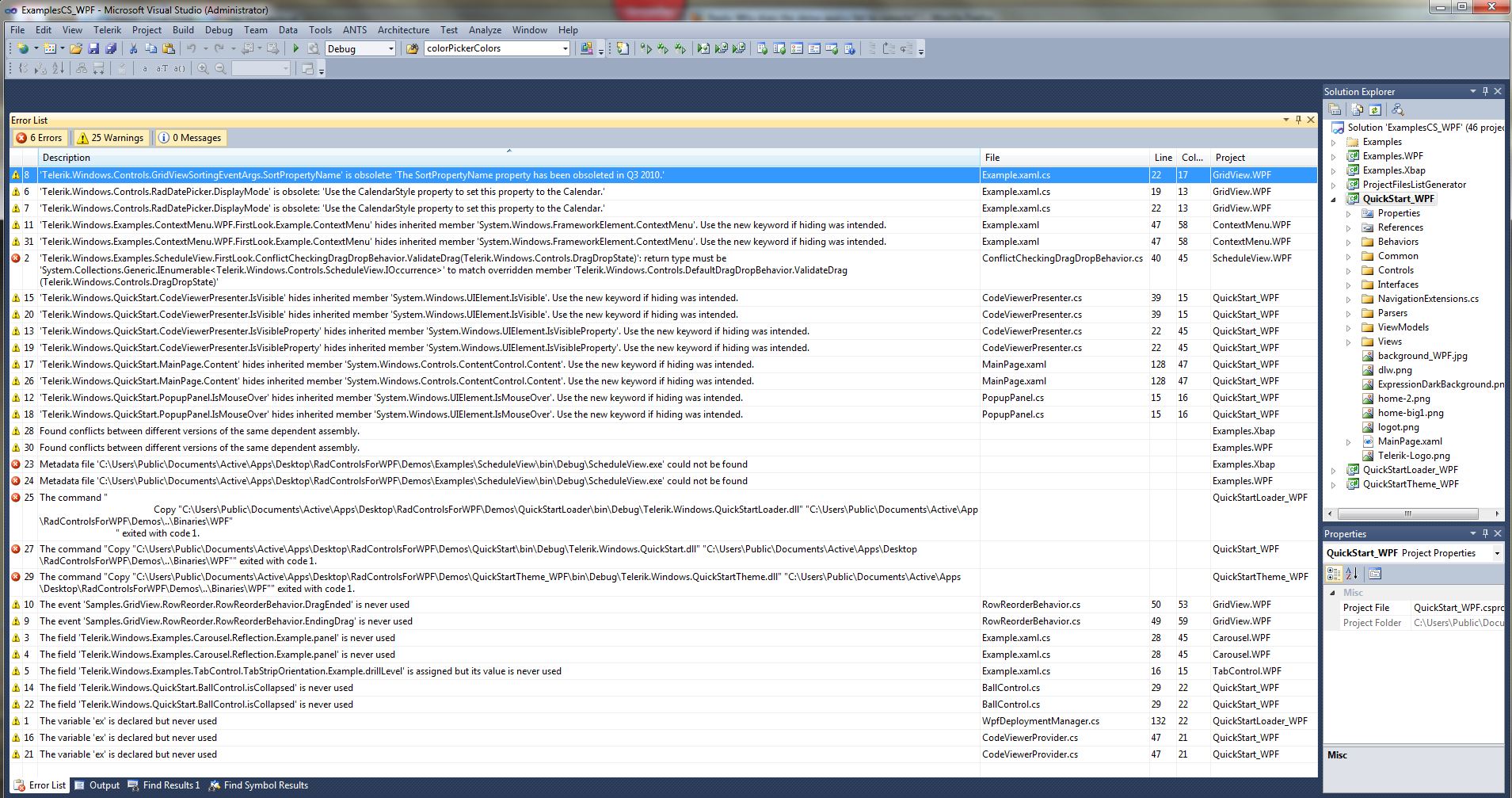Switch to the Error List tab
Screen dimensions: 1512x798
[40, 785]
